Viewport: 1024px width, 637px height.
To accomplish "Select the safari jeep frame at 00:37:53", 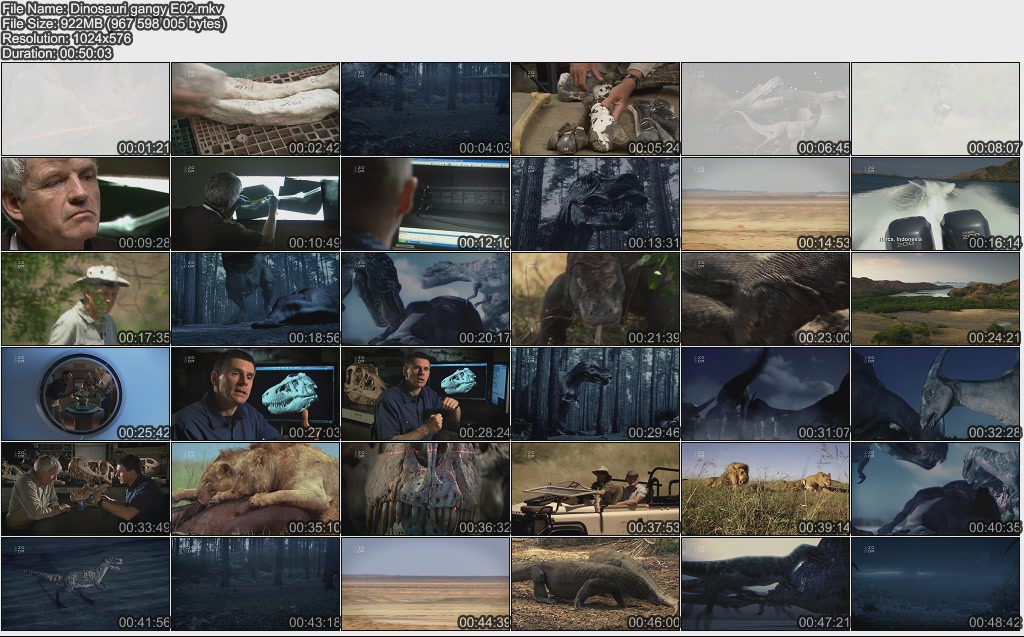I will [x=595, y=489].
